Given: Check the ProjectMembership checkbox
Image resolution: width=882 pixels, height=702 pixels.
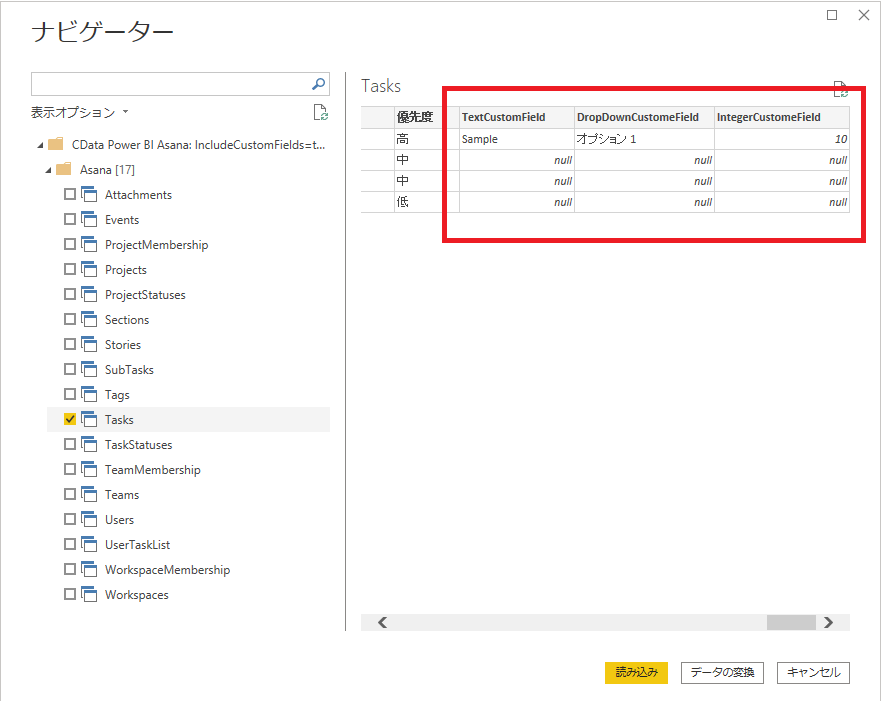Looking at the screenshot, I should (x=70, y=244).
